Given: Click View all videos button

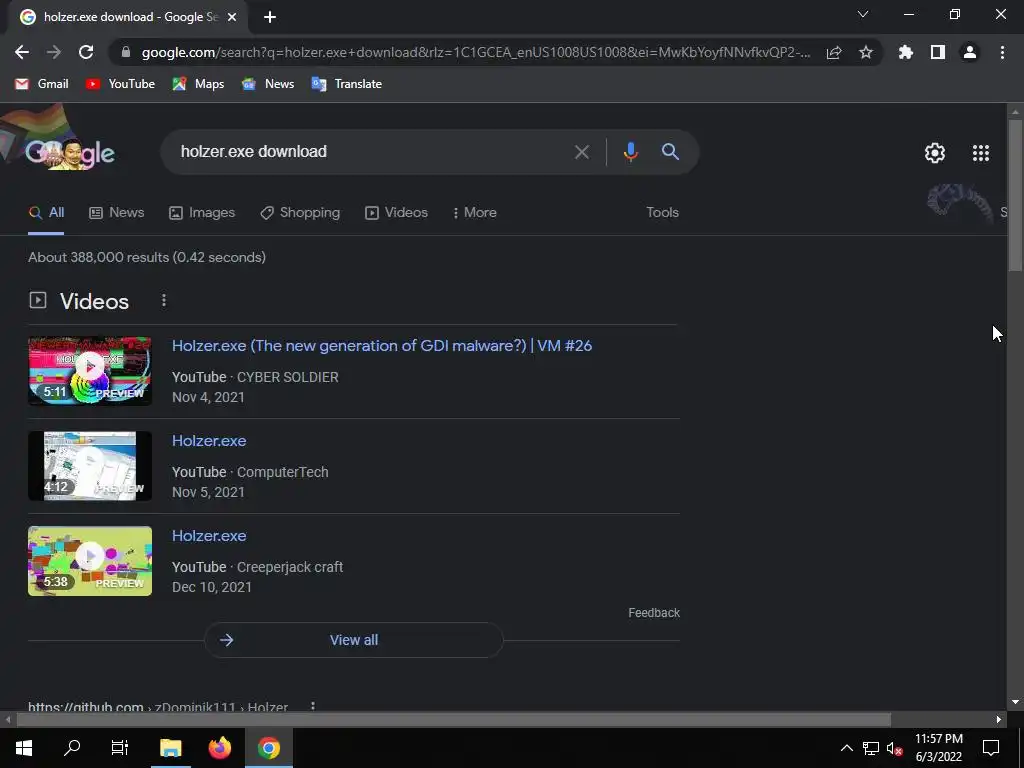Looking at the screenshot, I should [x=353, y=640].
